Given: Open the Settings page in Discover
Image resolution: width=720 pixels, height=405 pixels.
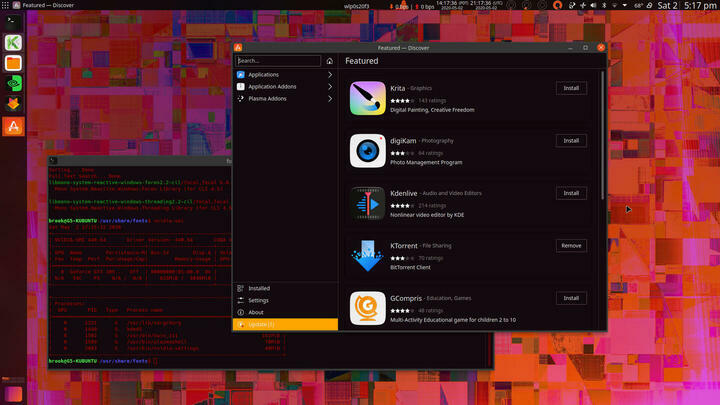Looking at the screenshot, I should pyautogui.click(x=285, y=300).
